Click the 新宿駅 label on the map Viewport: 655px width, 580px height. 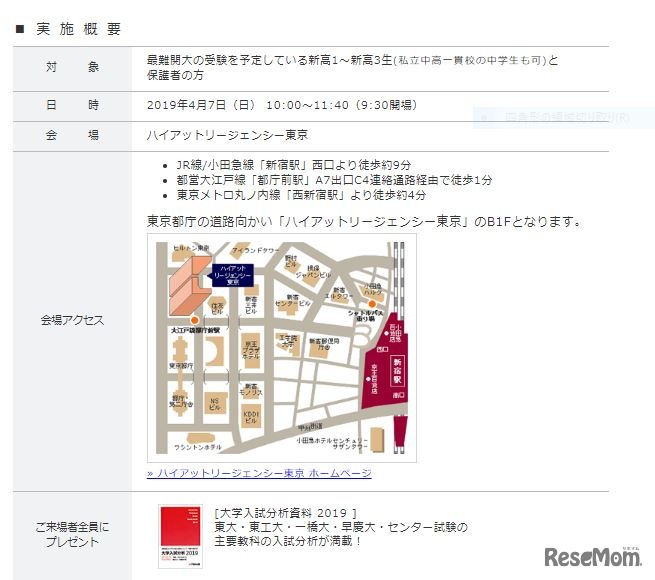(397, 371)
